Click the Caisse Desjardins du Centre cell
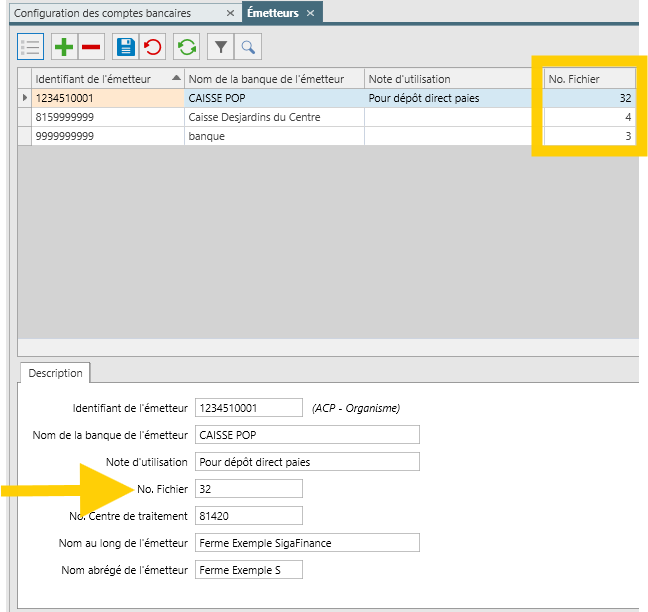Image resolution: width=648 pixels, height=612 pixels. [274, 117]
